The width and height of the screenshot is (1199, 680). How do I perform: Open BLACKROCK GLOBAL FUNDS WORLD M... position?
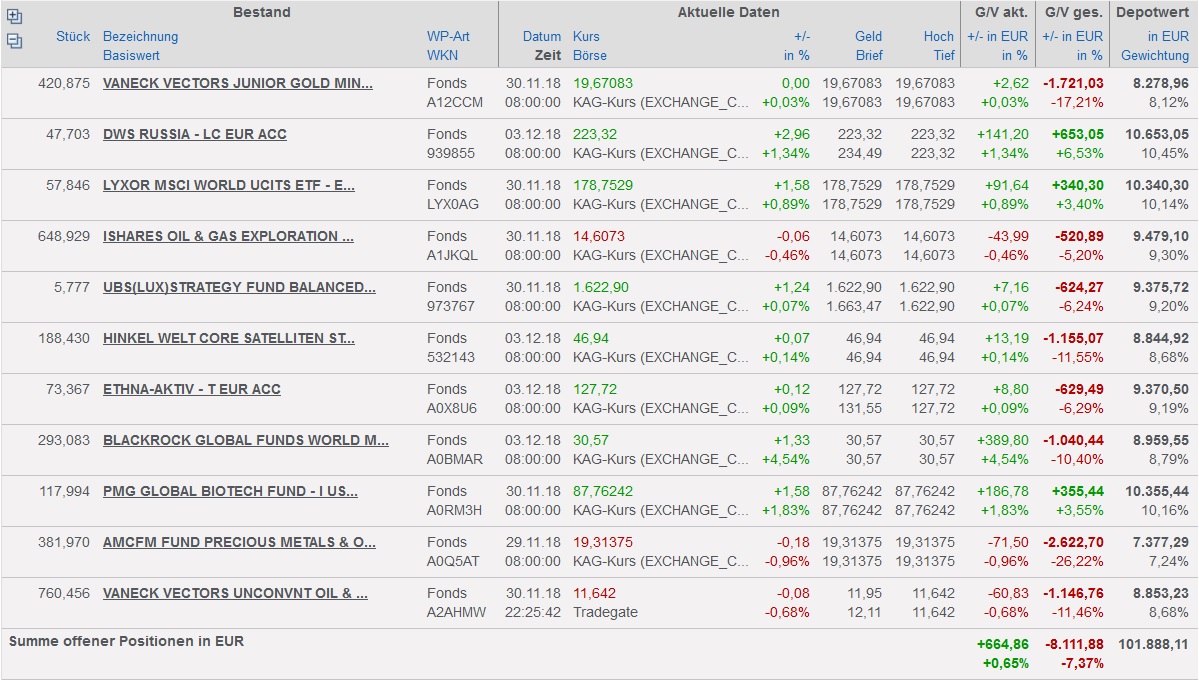tap(245, 440)
